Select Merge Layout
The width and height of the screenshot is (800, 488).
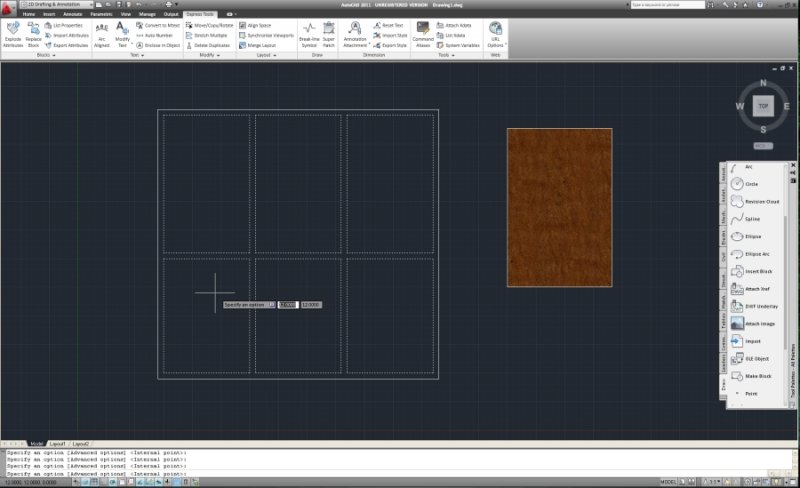tap(258, 45)
